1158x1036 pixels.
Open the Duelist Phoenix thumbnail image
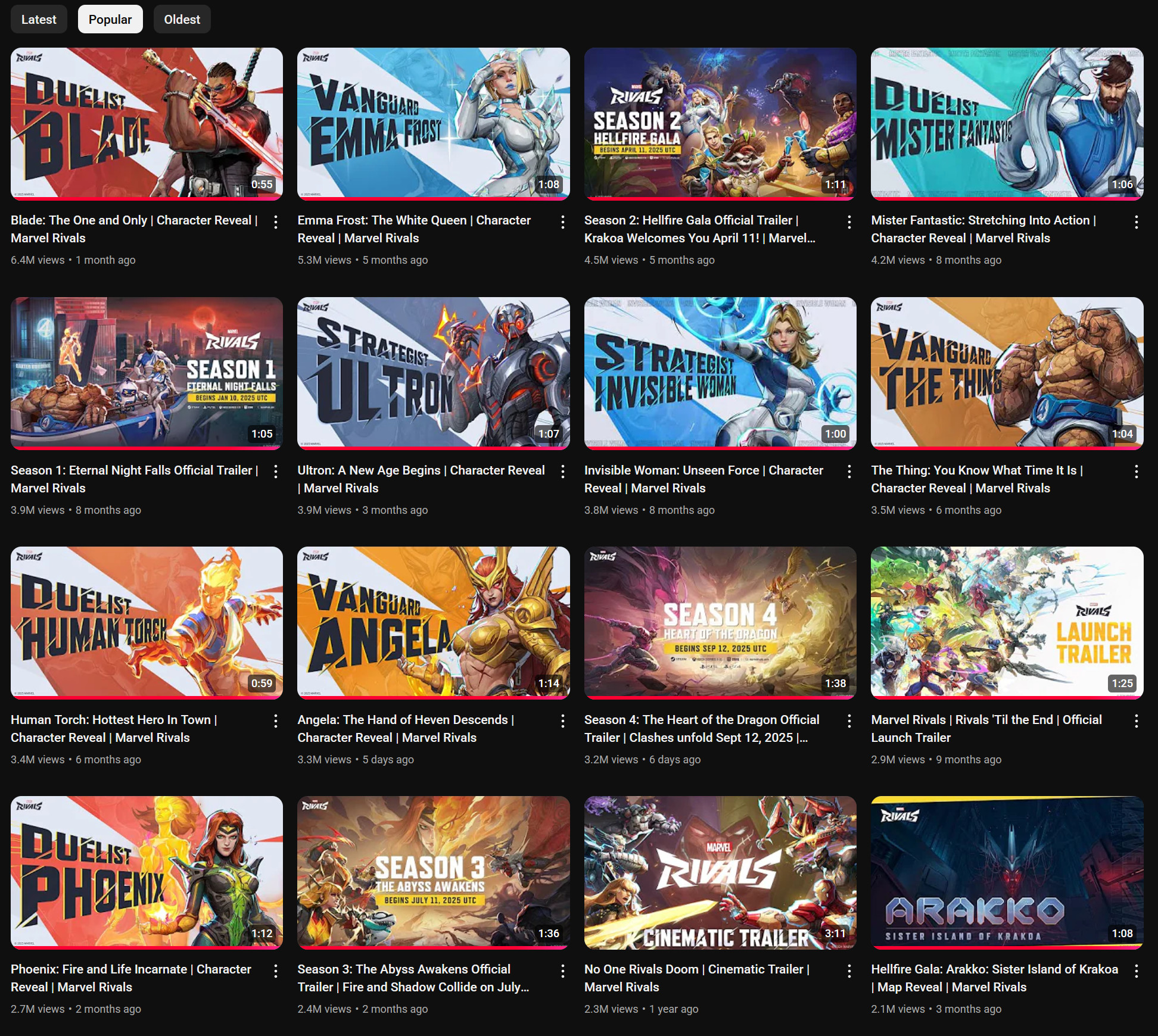147,871
